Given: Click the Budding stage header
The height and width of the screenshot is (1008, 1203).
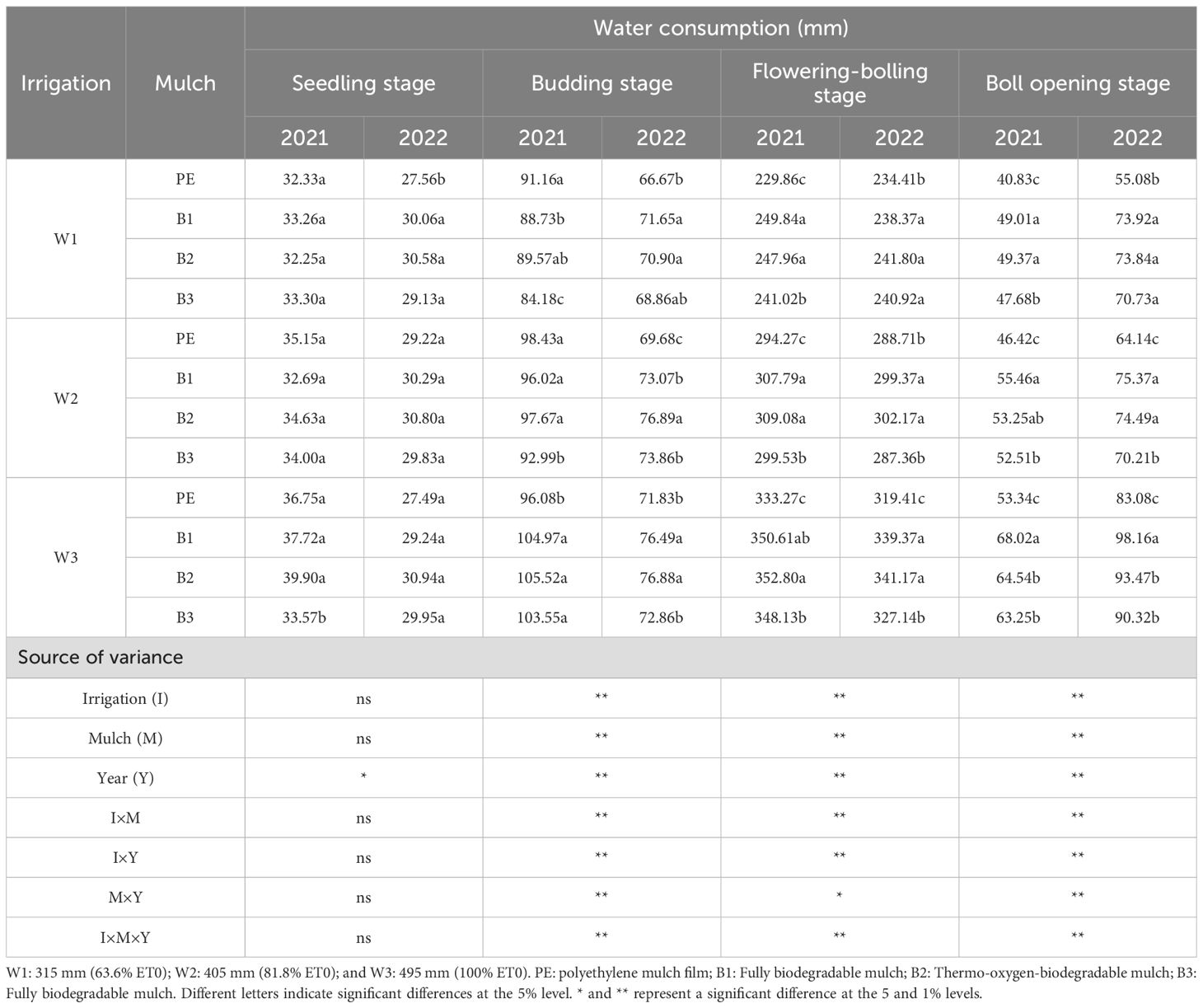Looking at the screenshot, I should (x=601, y=83).
